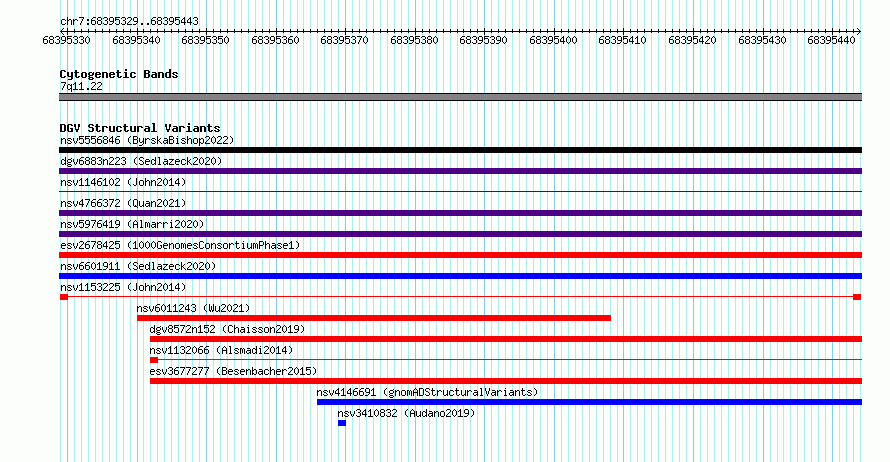
Task: Open nsv6601911 (Sedlazeck2020) variant label
Action: pyautogui.click(x=138, y=266)
